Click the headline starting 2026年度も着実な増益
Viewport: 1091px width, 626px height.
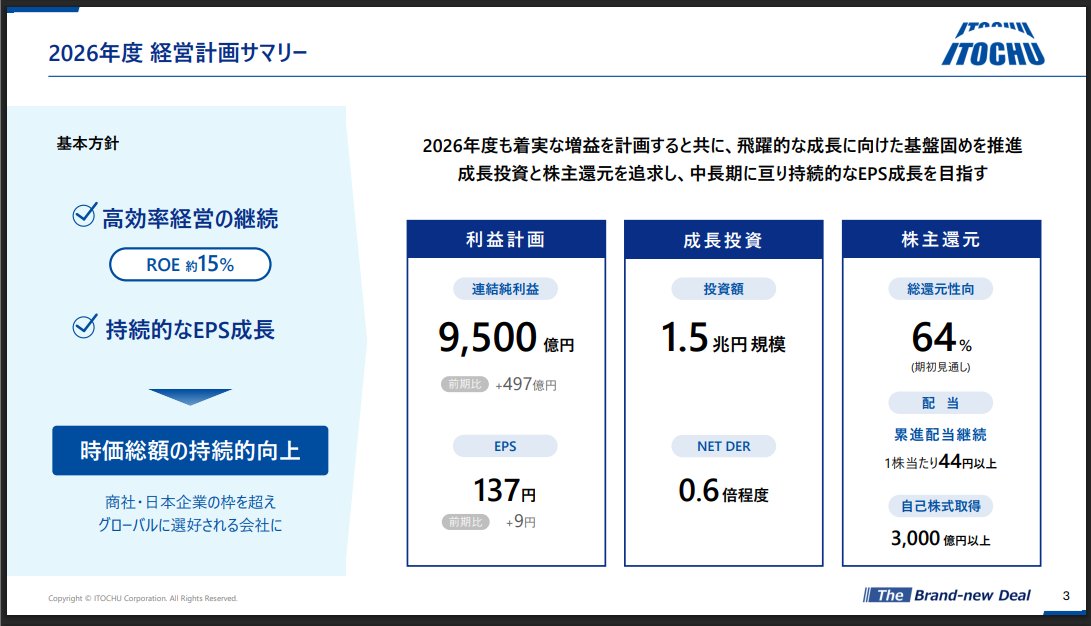[722, 145]
